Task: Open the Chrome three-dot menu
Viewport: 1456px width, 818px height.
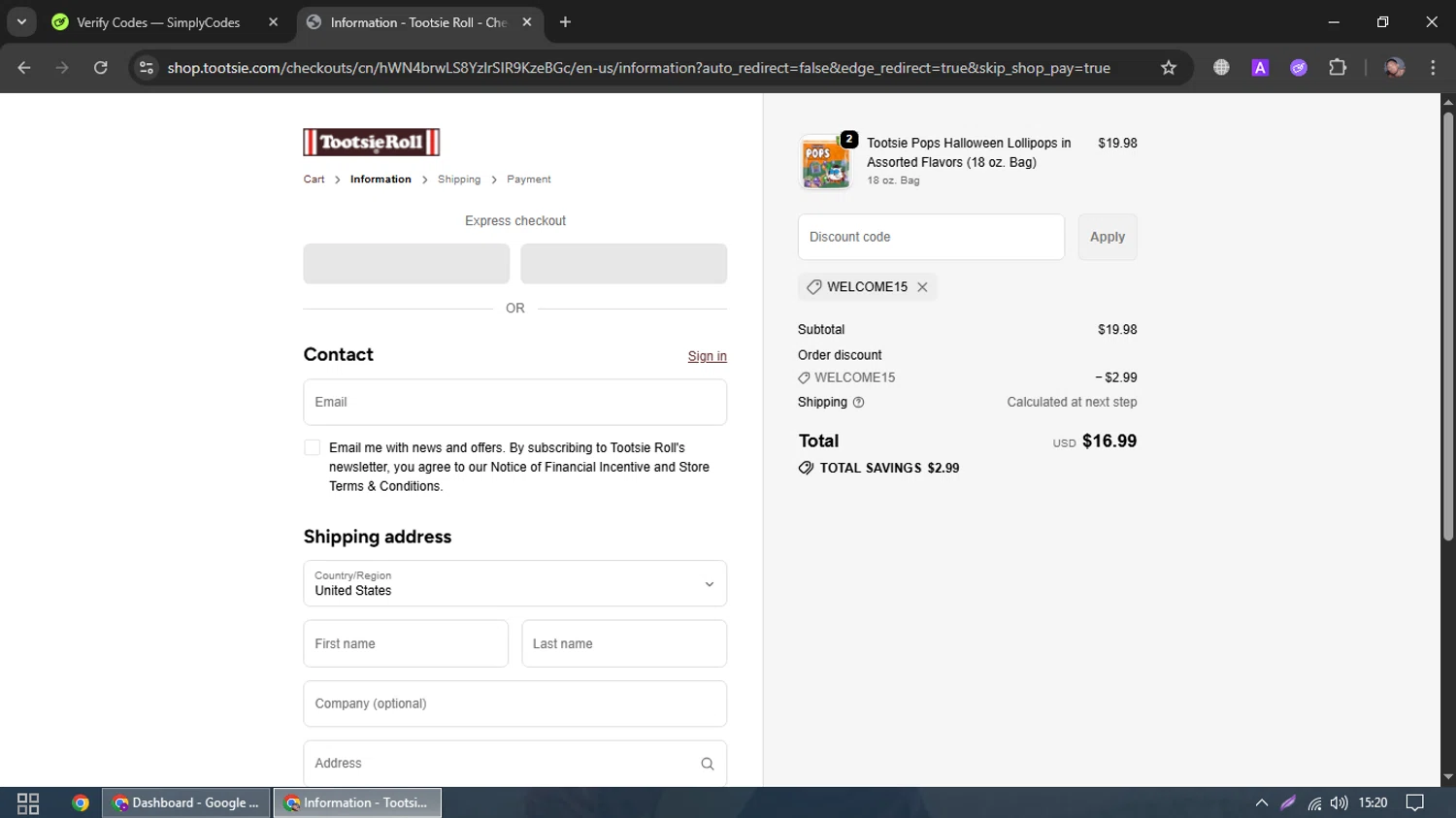Action: (1433, 68)
